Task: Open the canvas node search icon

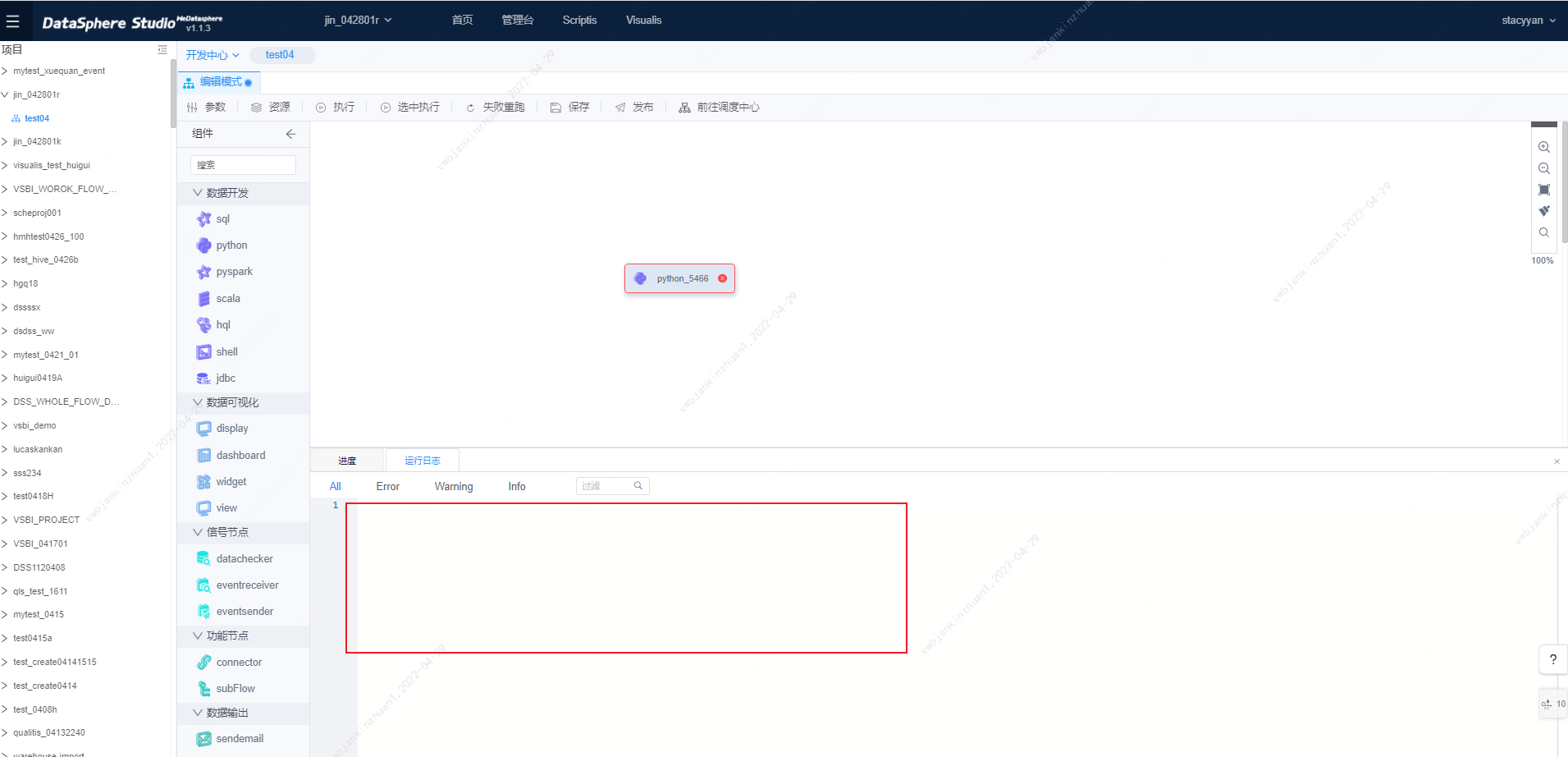Action: point(1544,232)
